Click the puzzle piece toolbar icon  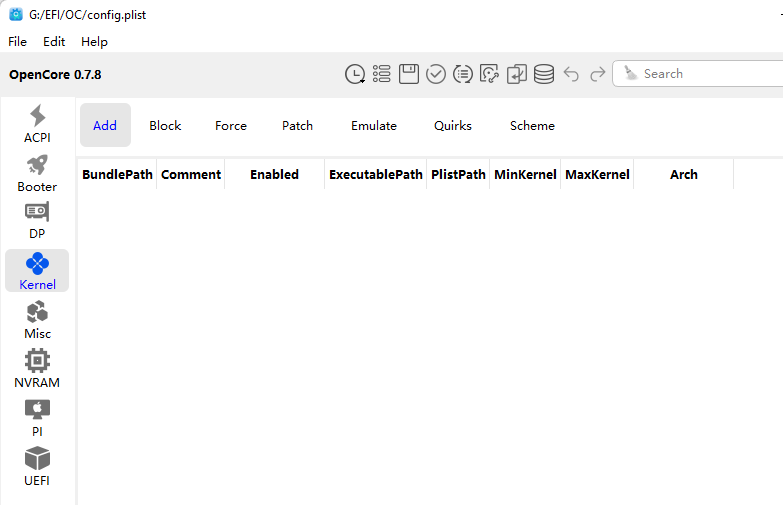coord(489,74)
